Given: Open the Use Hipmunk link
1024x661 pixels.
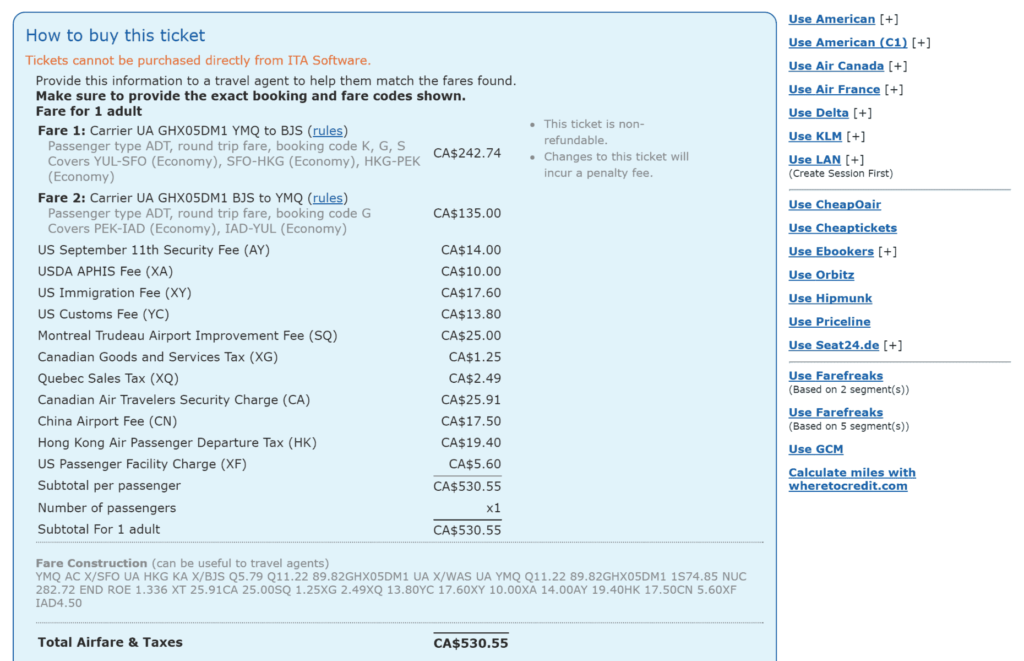Looking at the screenshot, I should (x=830, y=297).
